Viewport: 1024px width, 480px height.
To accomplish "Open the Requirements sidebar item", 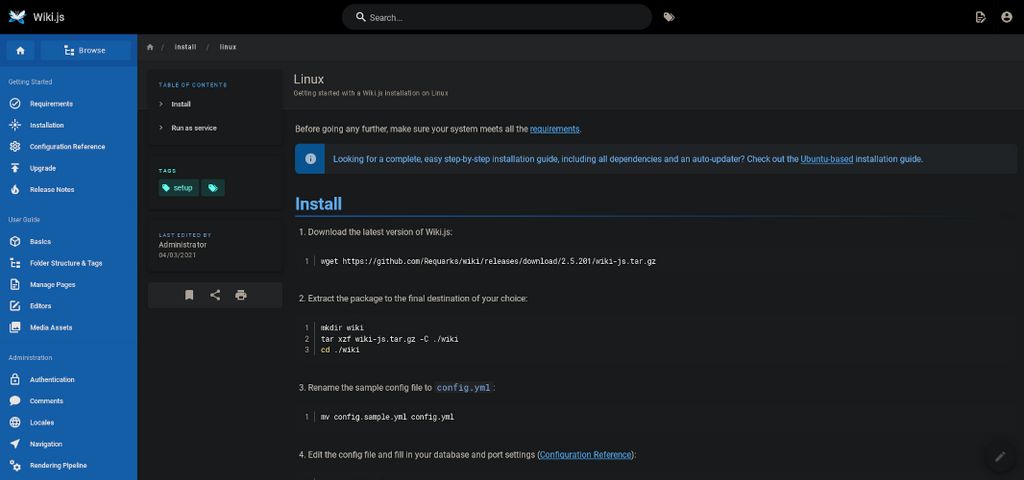I will click(69, 104).
